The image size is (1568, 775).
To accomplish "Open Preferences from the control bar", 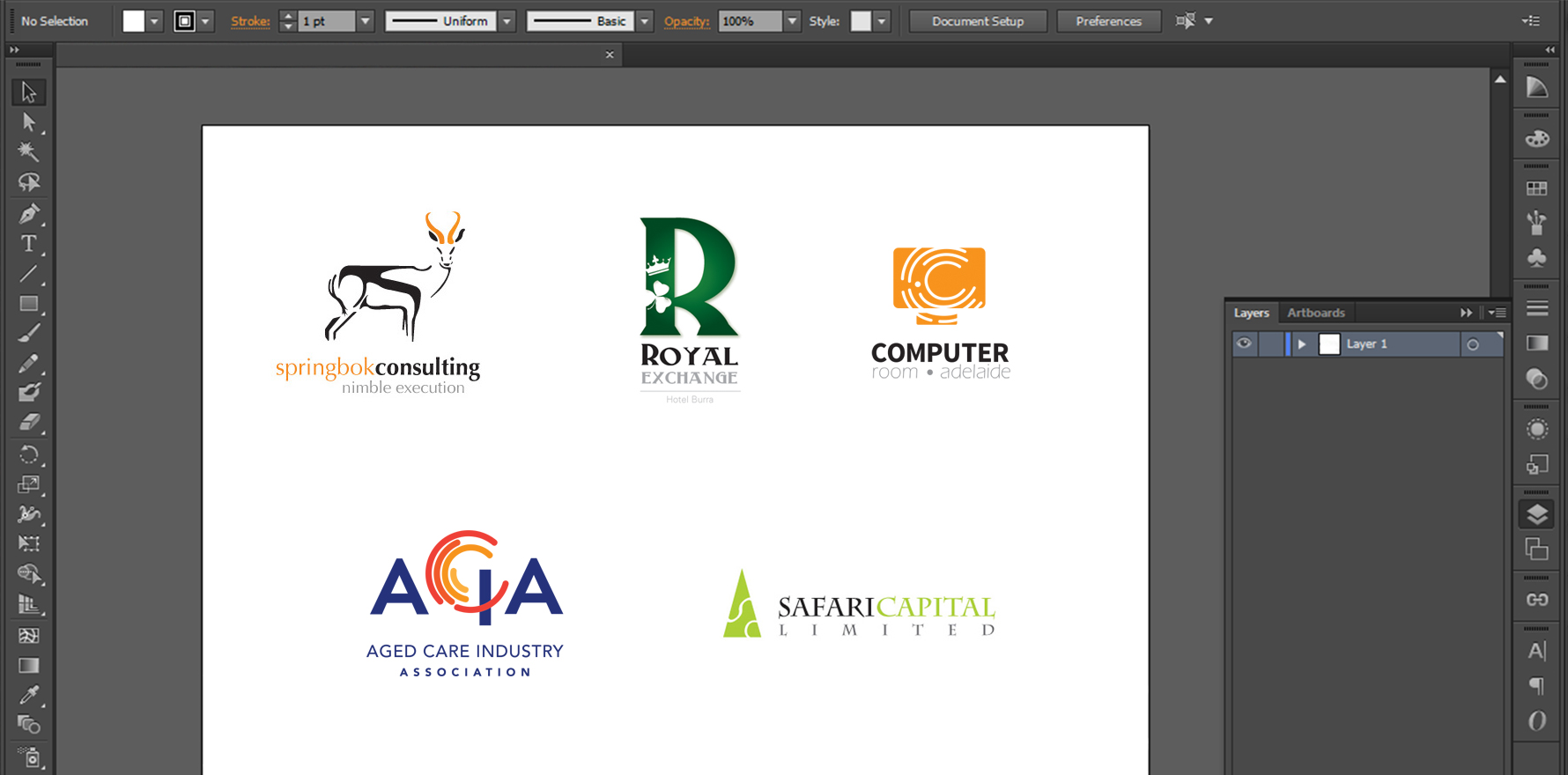I will point(1108,21).
